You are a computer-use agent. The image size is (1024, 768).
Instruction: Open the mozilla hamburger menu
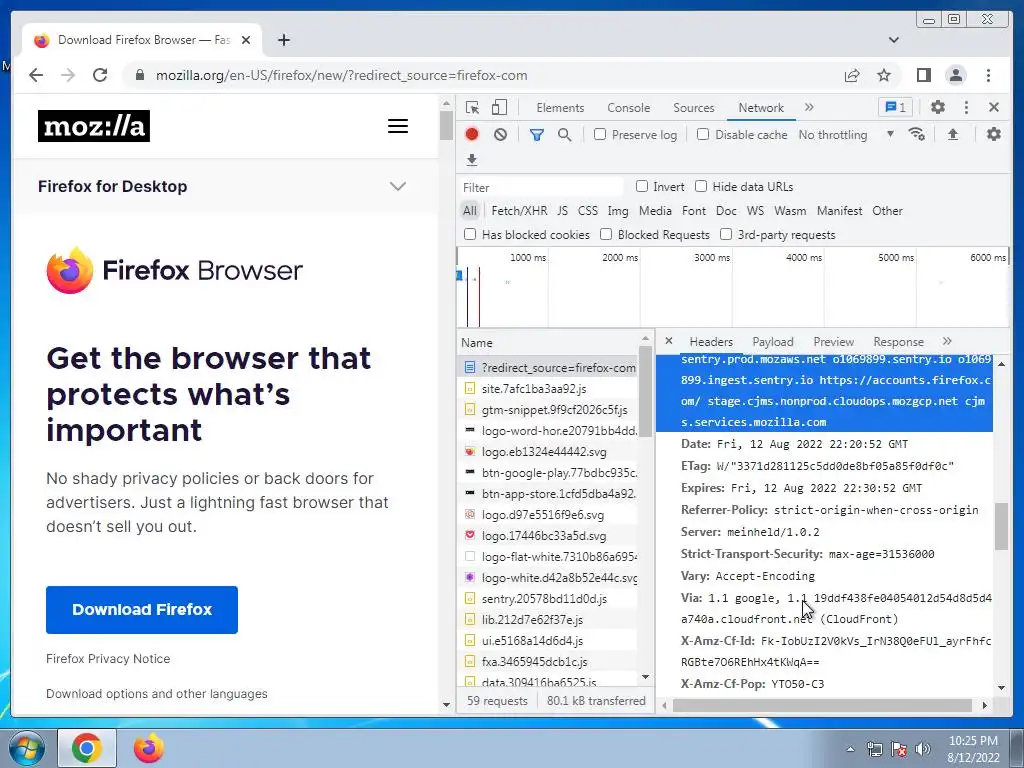point(398,126)
